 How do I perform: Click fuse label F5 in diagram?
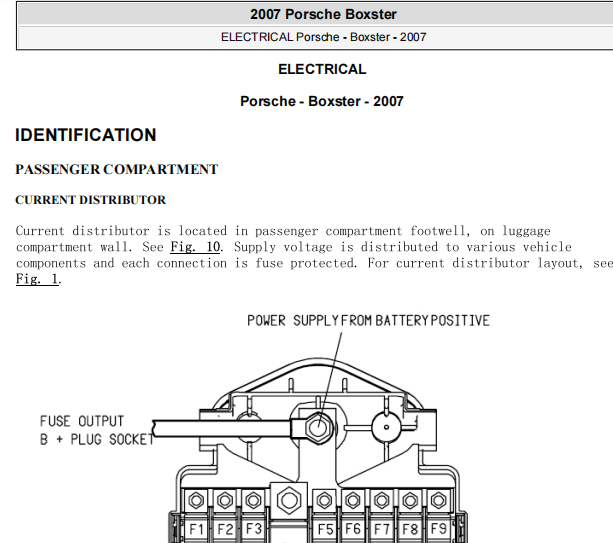click(x=325, y=529)
